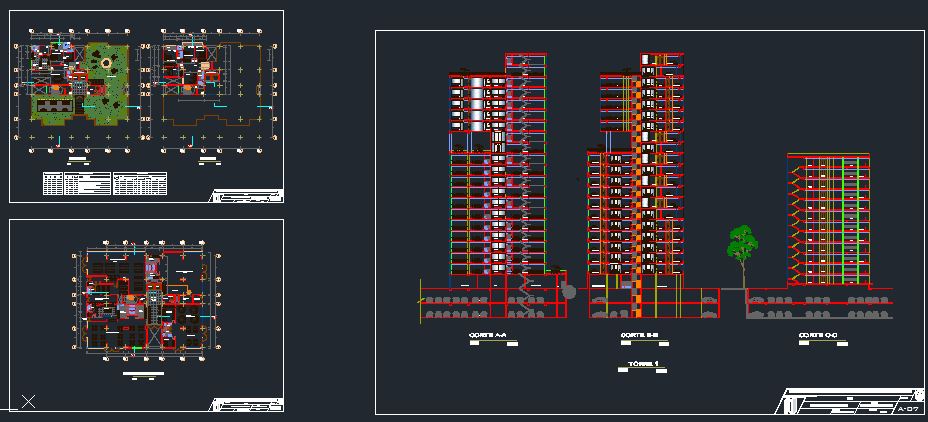This screenshot has width=928, height=422.
Task: Select the right schedule table in top sheet
Action: tap(140, 183)
